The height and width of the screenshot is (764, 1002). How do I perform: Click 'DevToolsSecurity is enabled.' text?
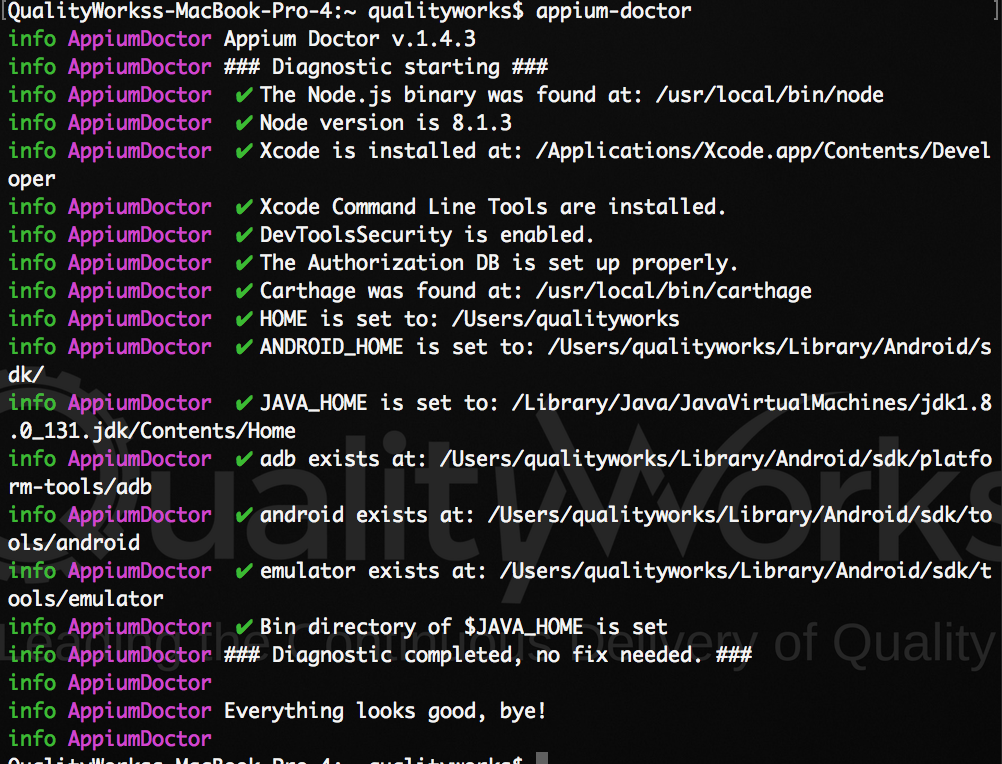[x=426, y=235]
